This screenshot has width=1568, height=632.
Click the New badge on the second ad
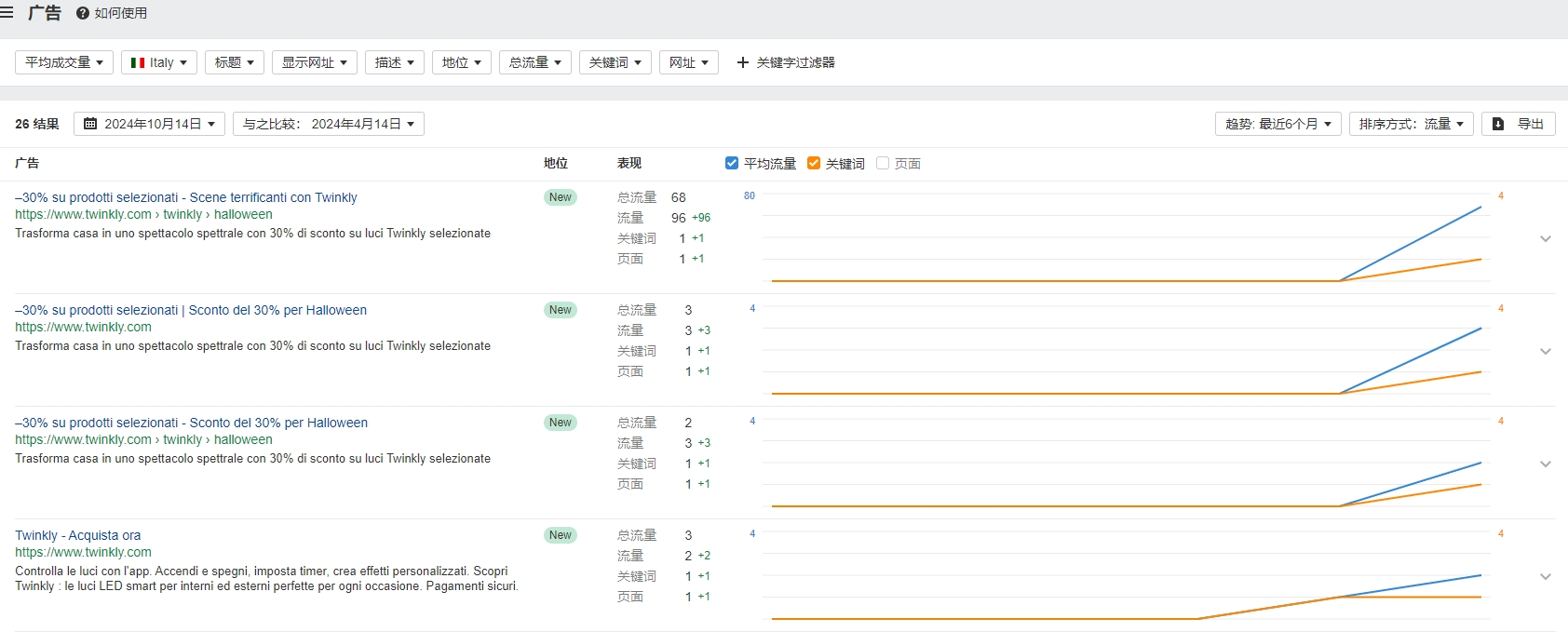point(561,310)
